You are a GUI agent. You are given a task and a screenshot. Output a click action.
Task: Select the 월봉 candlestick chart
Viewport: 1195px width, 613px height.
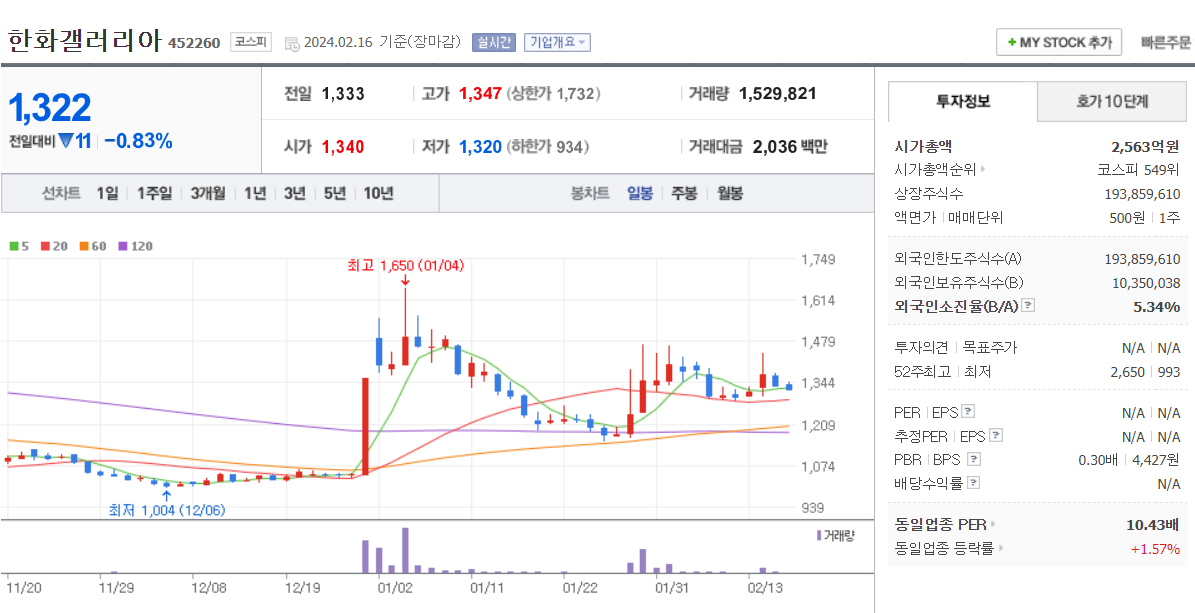coord(729,193)
